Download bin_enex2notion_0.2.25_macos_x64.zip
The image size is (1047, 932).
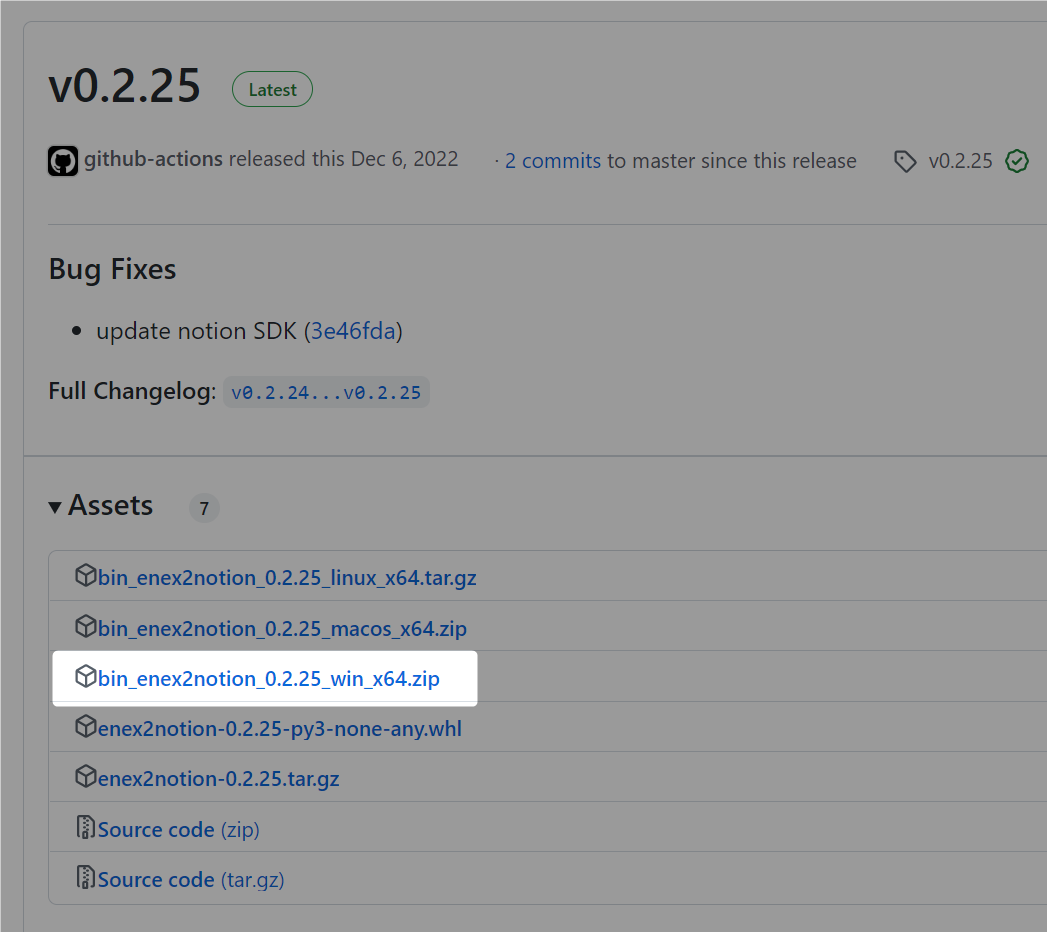pyautogui.click(x=282, y=628)
